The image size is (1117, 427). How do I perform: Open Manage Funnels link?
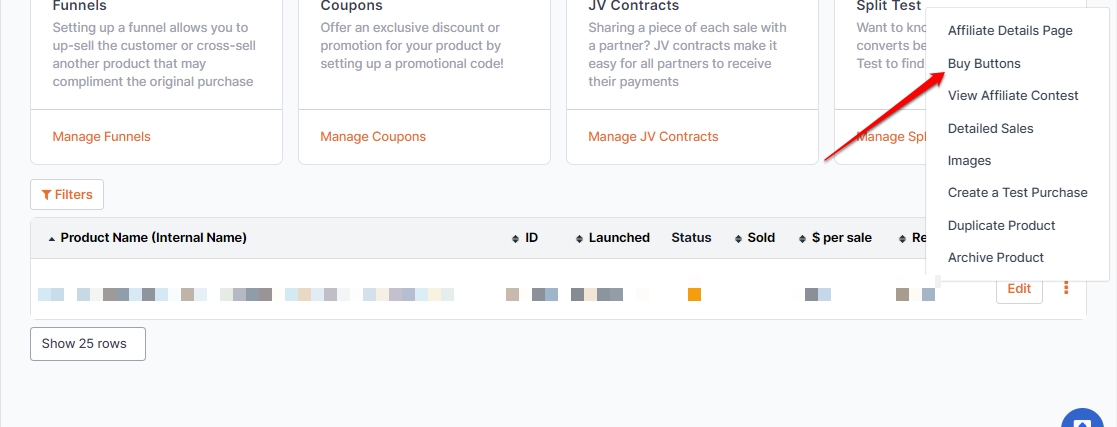coord(101,137)
